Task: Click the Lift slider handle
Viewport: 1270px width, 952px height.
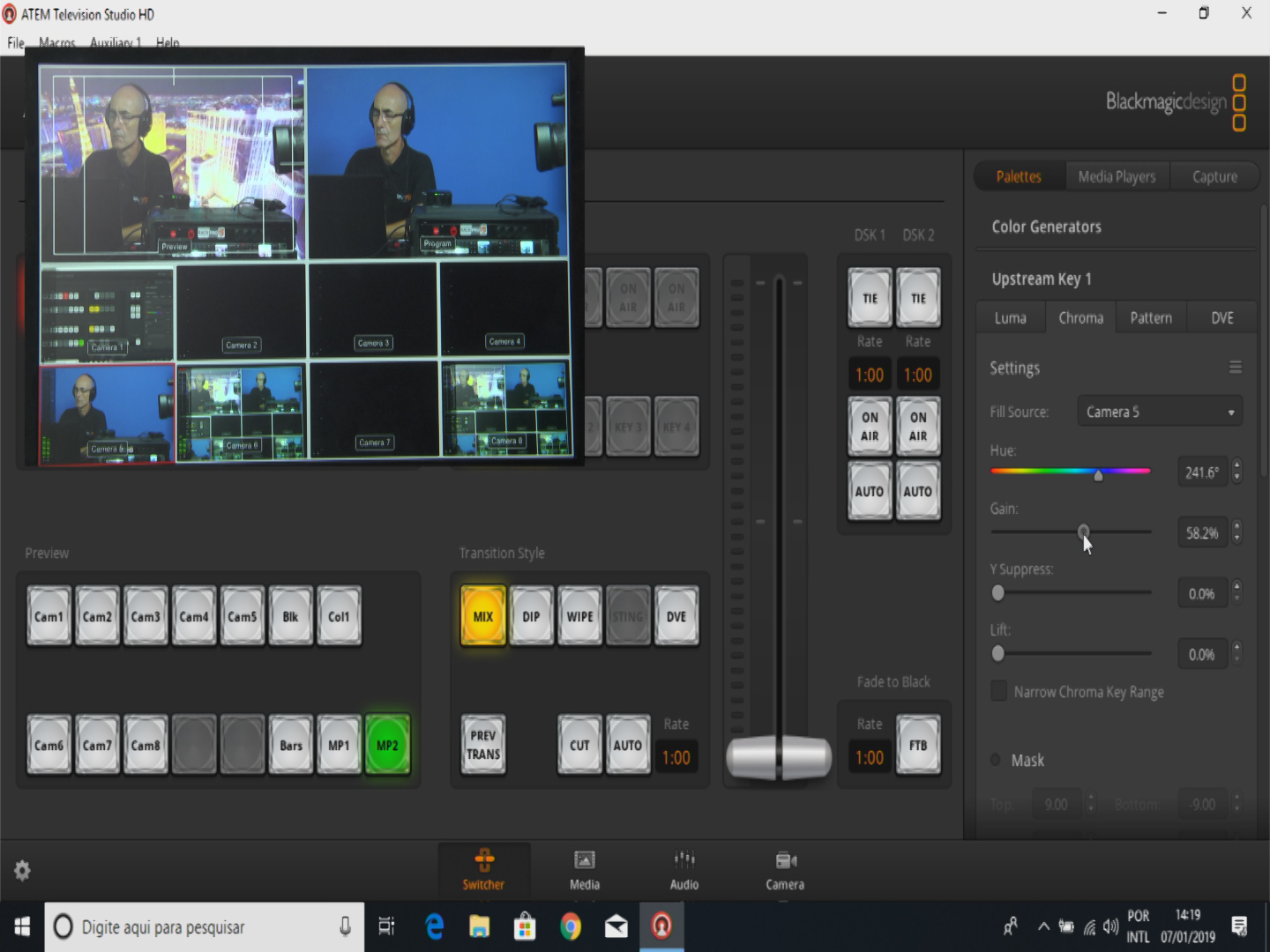Action: pyautogui.click(x=997, y=653)
